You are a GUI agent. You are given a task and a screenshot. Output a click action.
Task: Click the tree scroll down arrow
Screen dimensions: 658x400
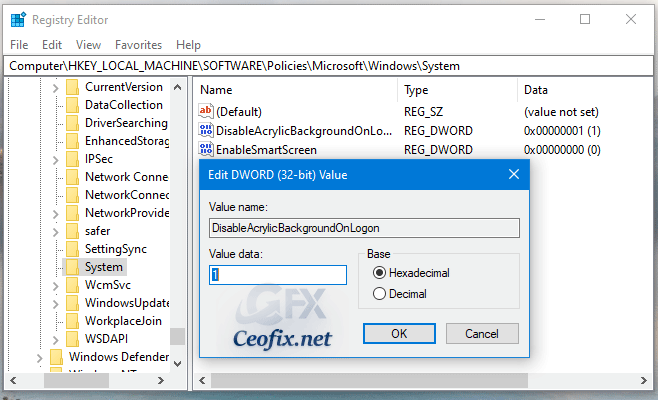click(178, 363)
